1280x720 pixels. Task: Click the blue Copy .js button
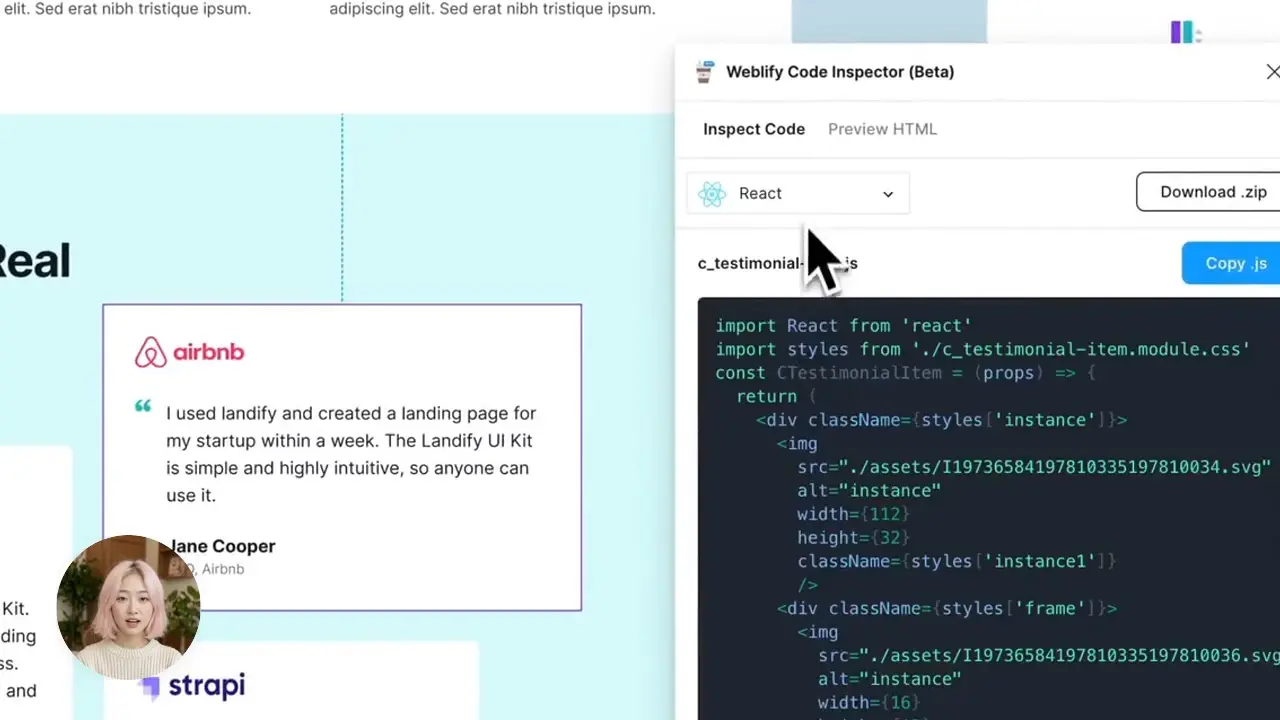1236,263
